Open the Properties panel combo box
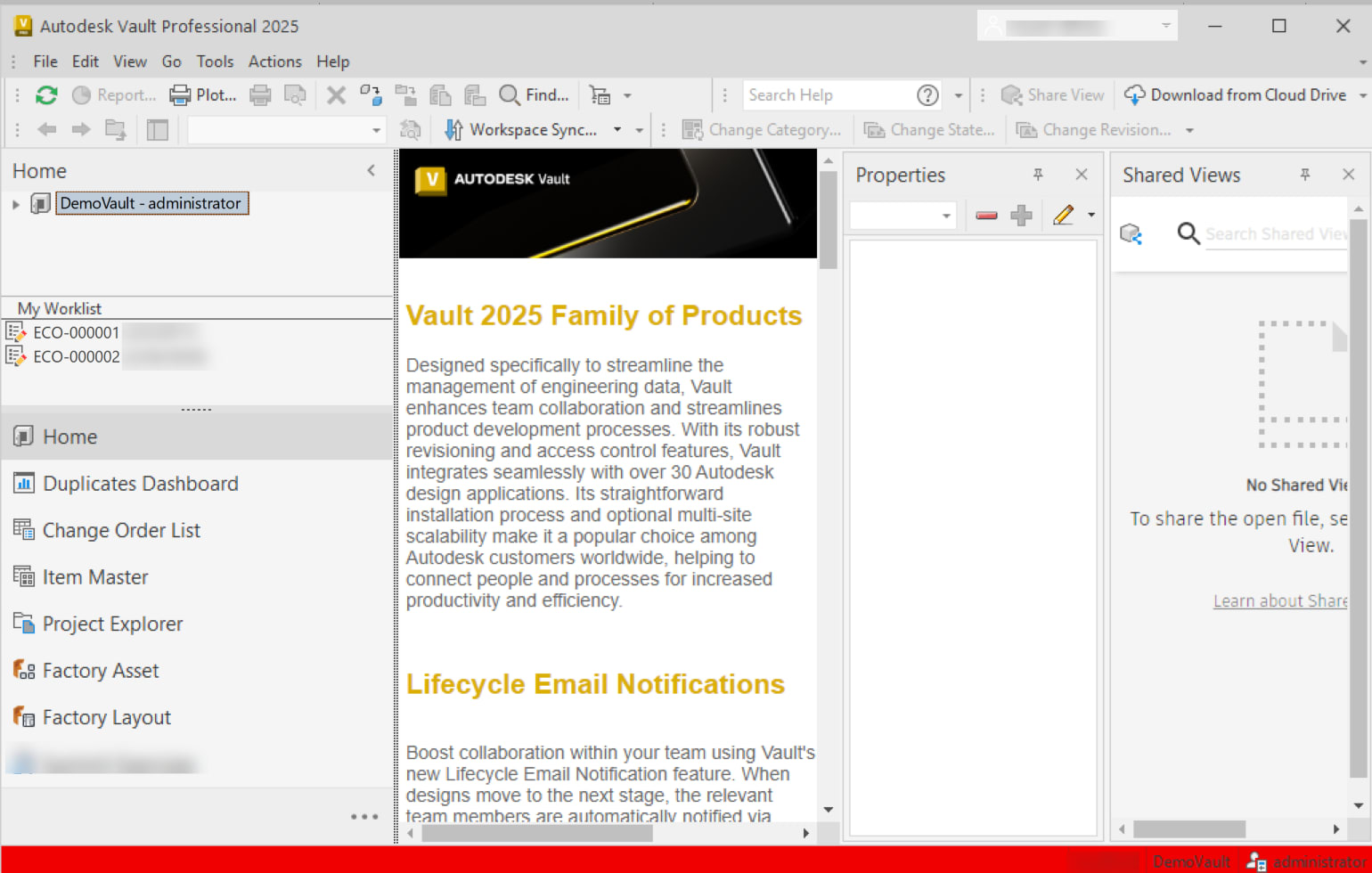The width and height of the screenshot is (1372, 873). (903, 216)
